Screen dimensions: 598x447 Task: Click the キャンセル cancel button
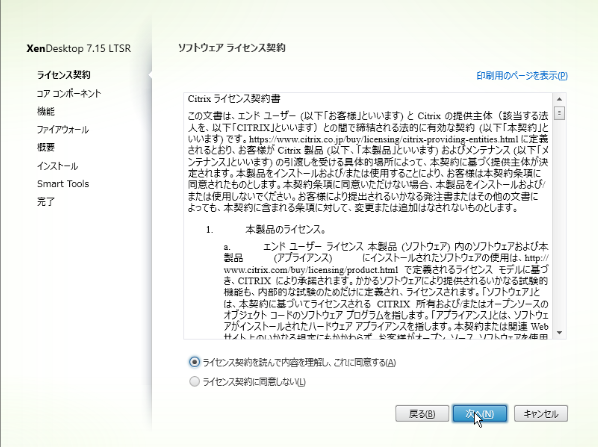pos(541,414)
